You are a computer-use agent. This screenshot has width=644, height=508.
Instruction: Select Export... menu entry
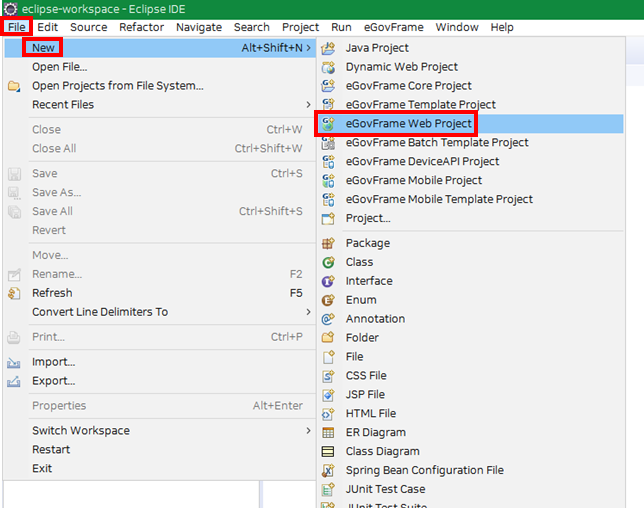tap(159, 381)
